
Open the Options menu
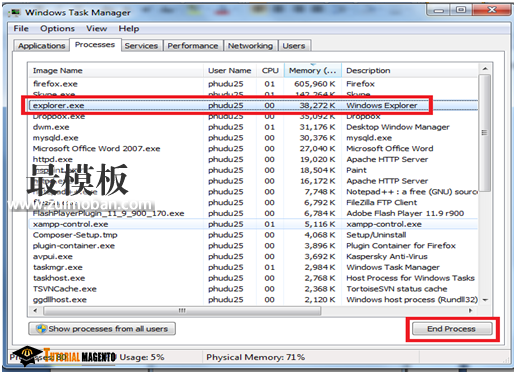tap(57, 29)
